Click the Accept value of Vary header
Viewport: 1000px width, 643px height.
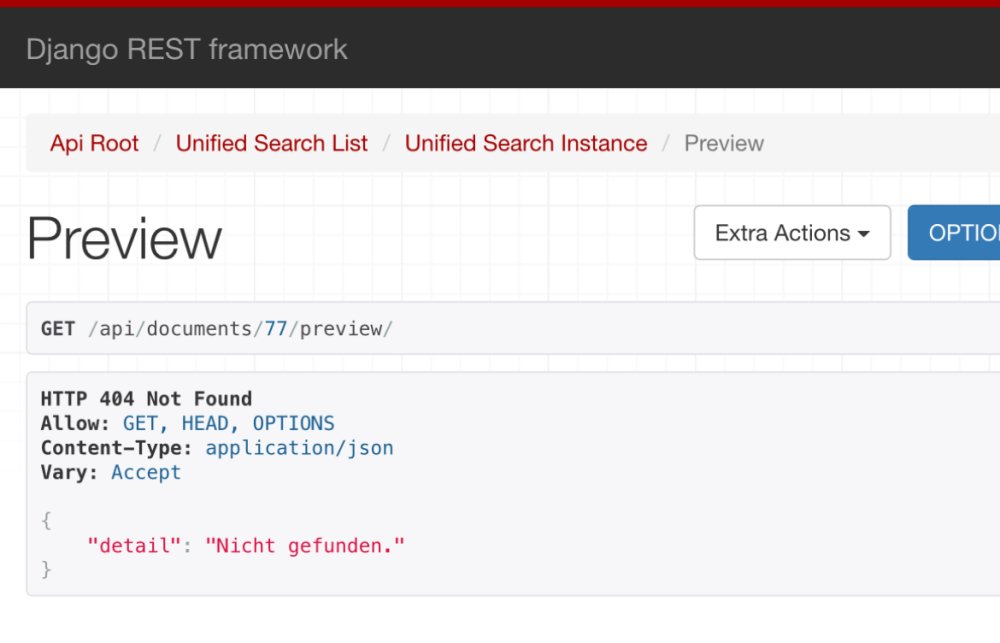pyautogui.click(x=146, y=472)
